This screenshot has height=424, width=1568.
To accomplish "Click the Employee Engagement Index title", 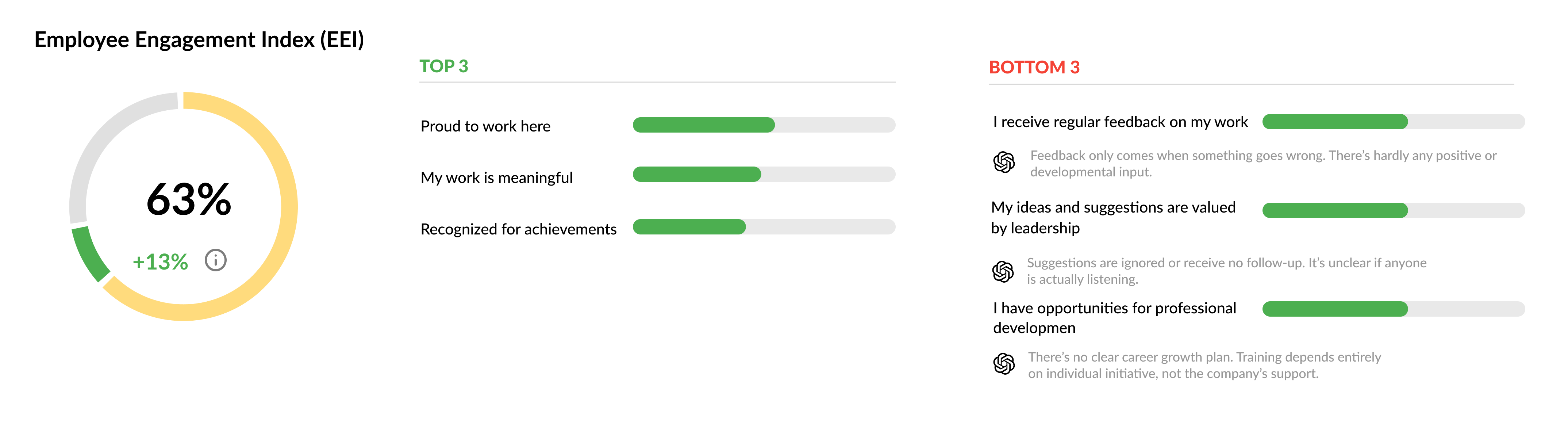I will pyautogui.click(x=199, y=39).
